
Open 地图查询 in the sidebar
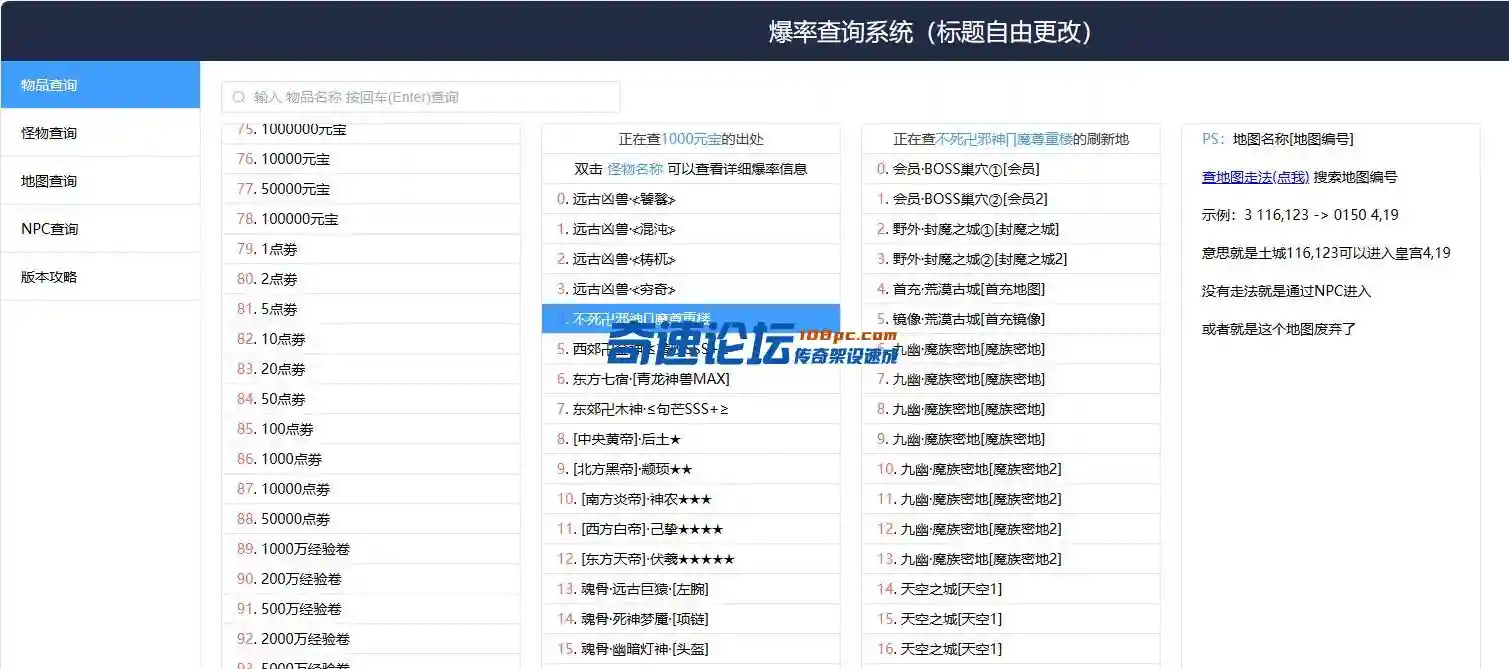tap(100, 181)
